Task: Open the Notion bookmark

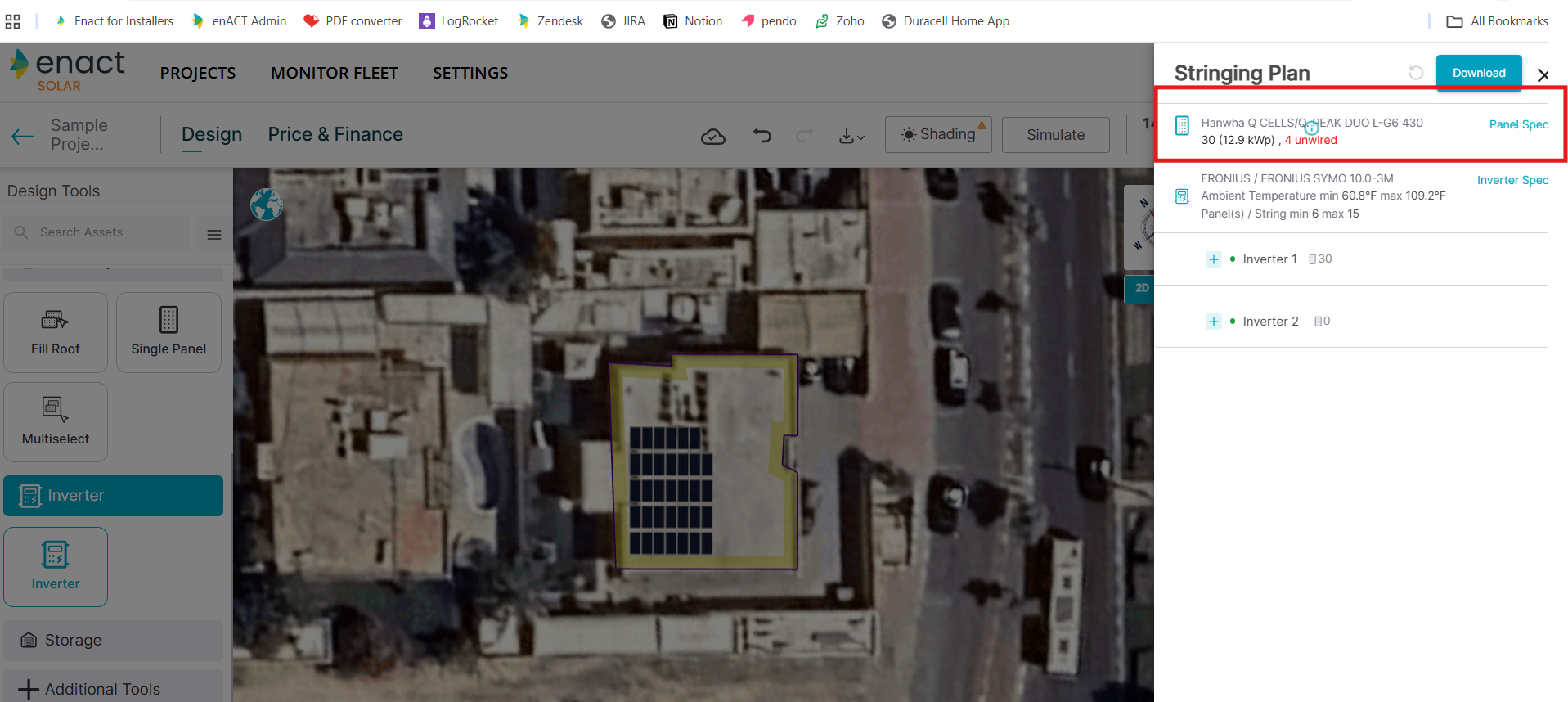Action: pyautogui.click(x=693, y=21)
